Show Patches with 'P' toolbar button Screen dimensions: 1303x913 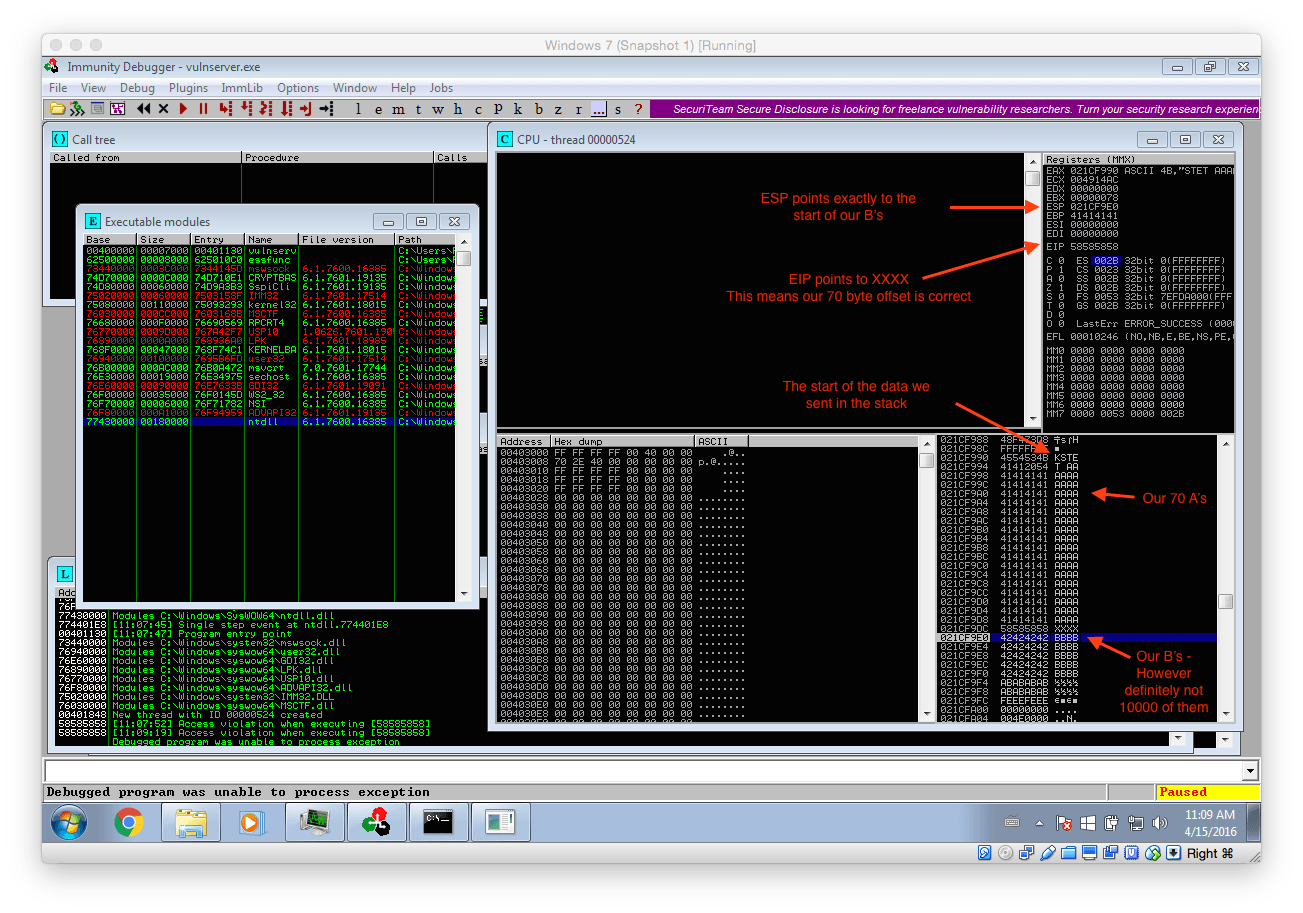click(x=498, y=109)
